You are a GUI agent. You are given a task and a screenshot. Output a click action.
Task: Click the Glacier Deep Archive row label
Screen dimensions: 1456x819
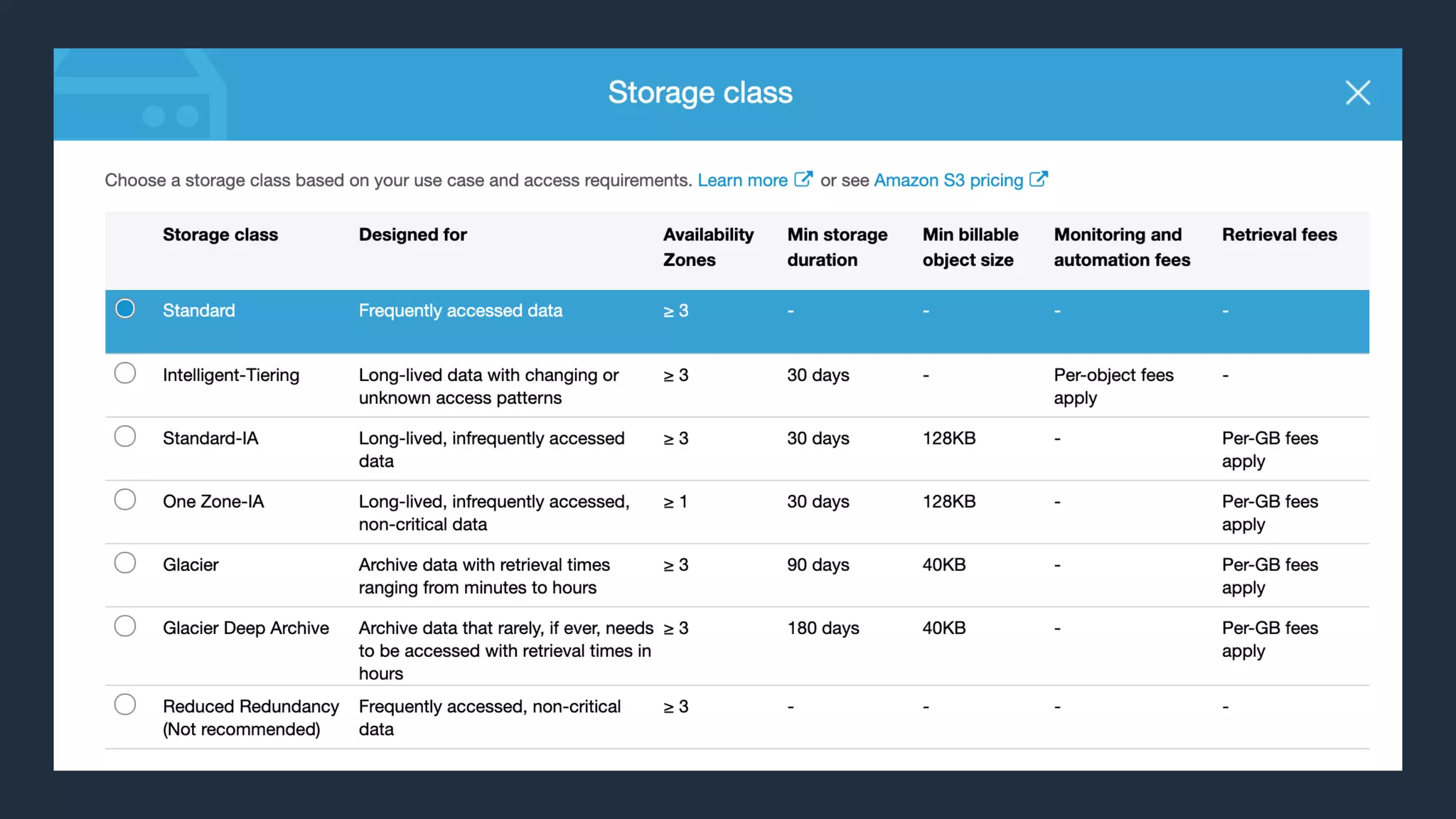point(246,628)
